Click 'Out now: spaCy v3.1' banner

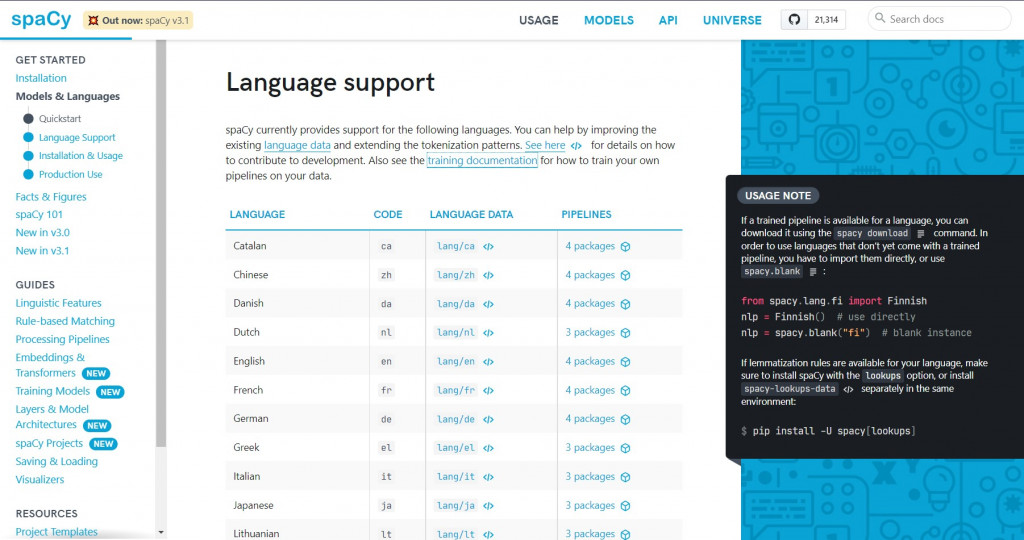[138, 20]
